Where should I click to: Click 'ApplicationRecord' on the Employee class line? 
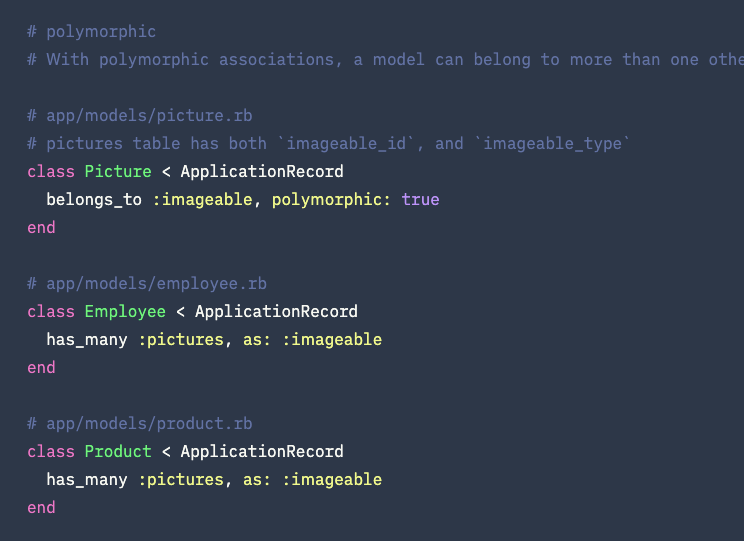click(277, 312)
